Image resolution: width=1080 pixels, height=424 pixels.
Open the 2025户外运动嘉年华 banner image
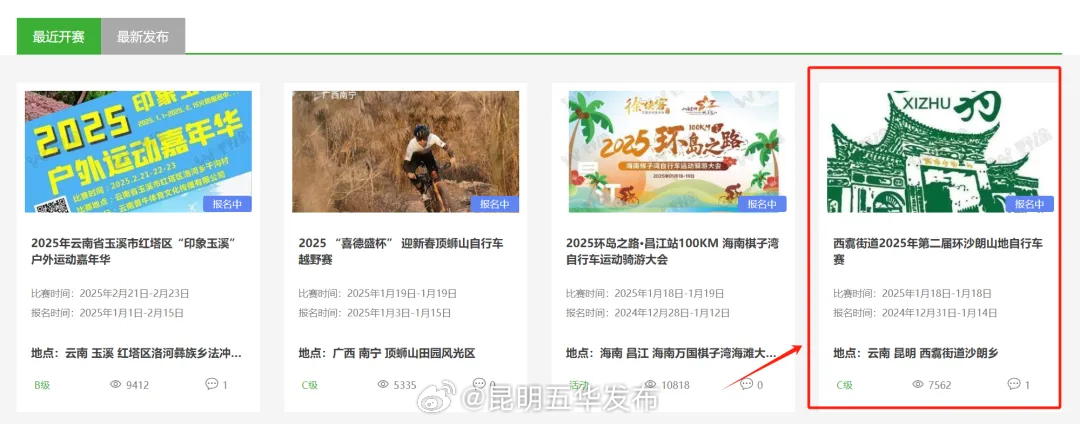tap(138, 151)
